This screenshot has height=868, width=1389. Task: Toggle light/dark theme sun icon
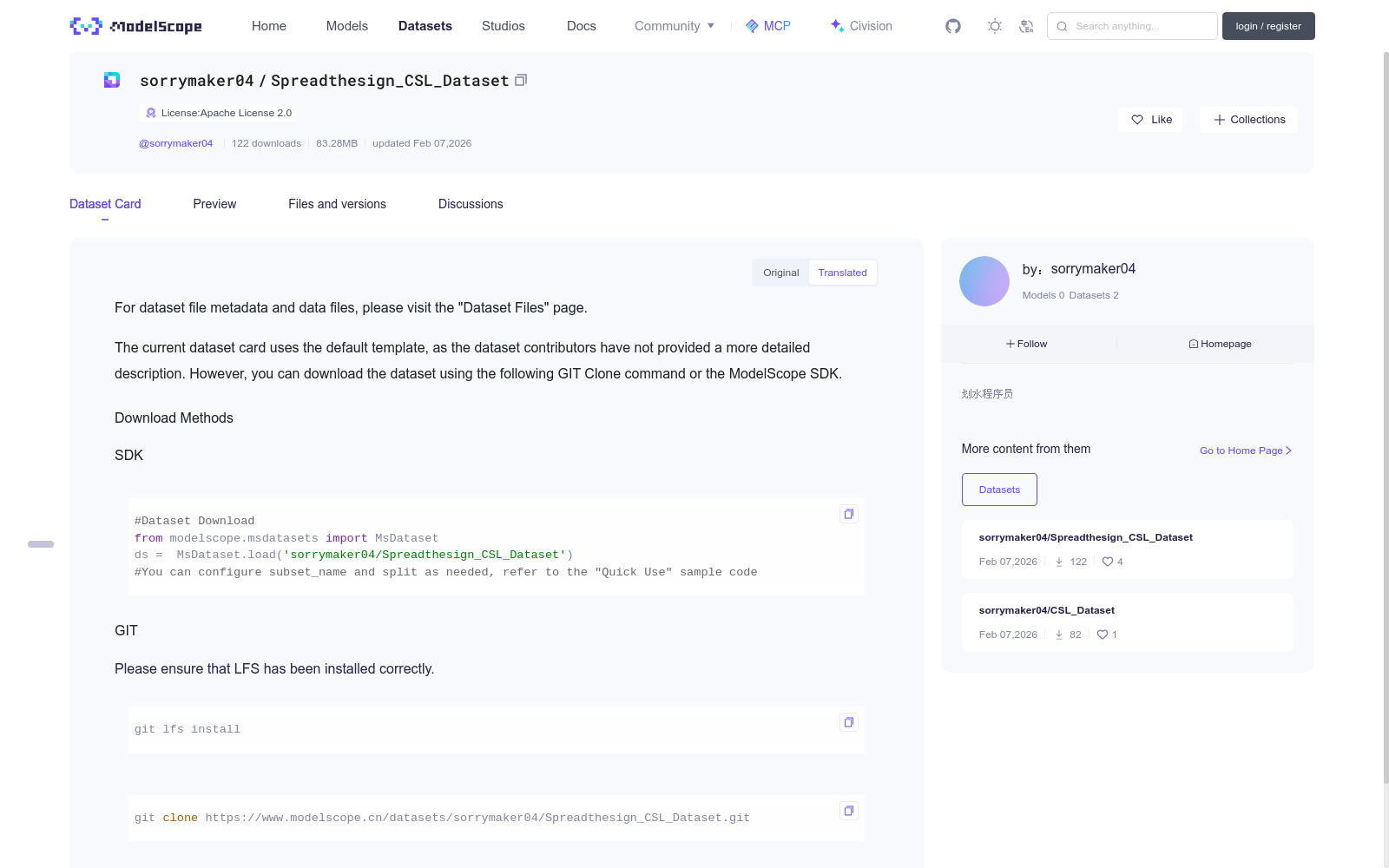click(x=995, y=26)
